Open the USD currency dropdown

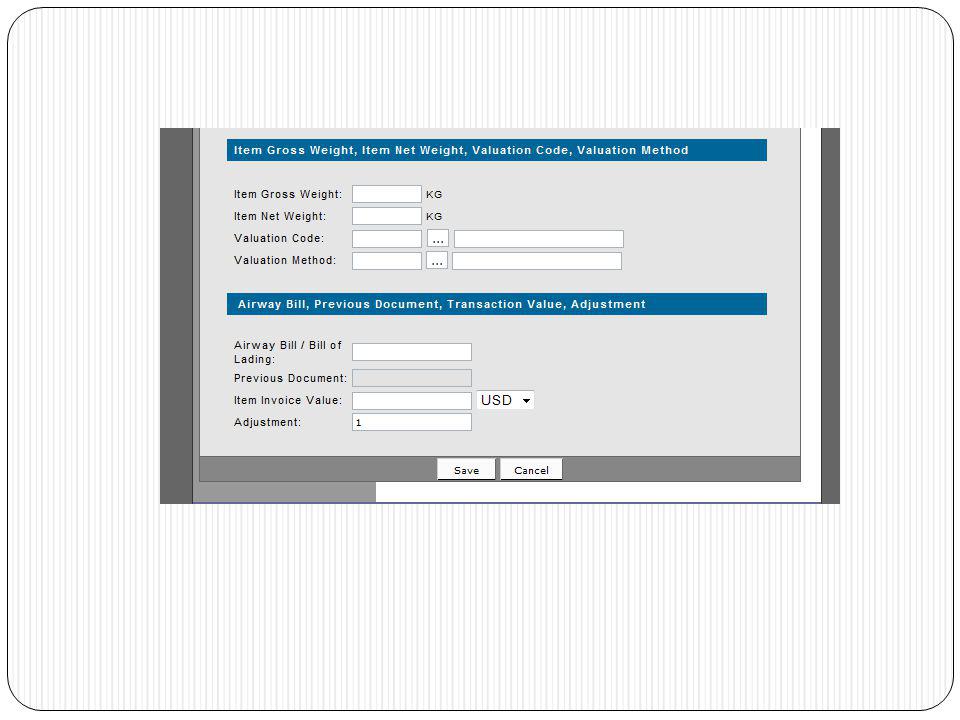click(x=505, y=400)
